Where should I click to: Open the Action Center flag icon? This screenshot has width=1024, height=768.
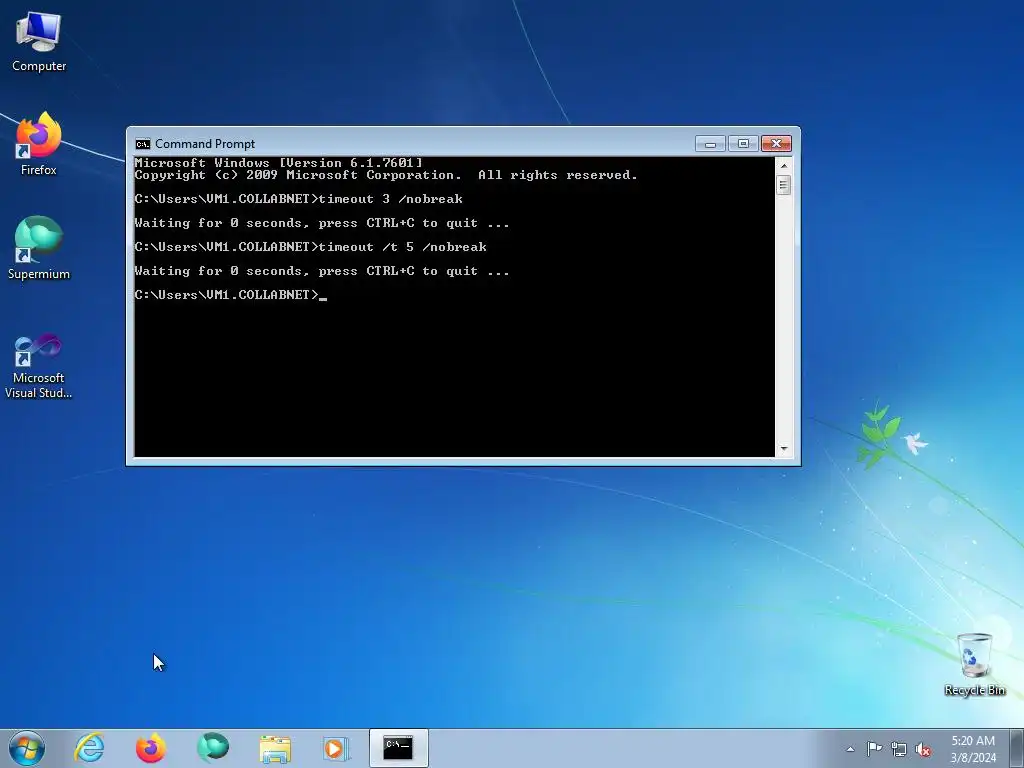pyautogui.click(x=874, y=748)
